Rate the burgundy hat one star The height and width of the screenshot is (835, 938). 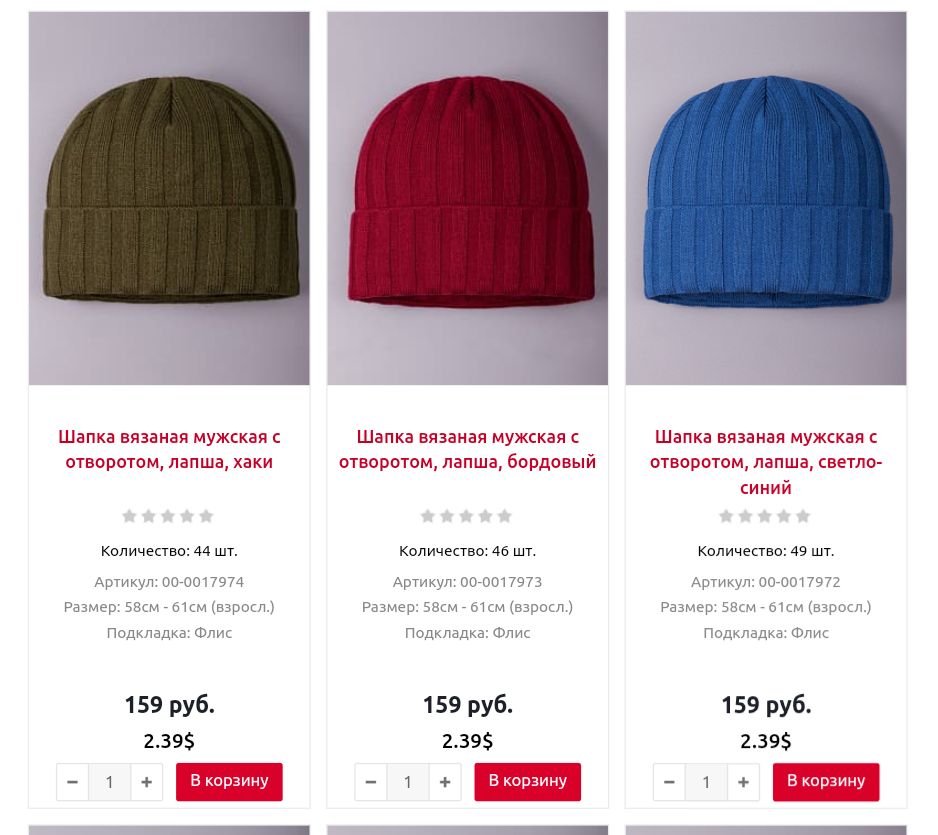[x=428, y=516]
